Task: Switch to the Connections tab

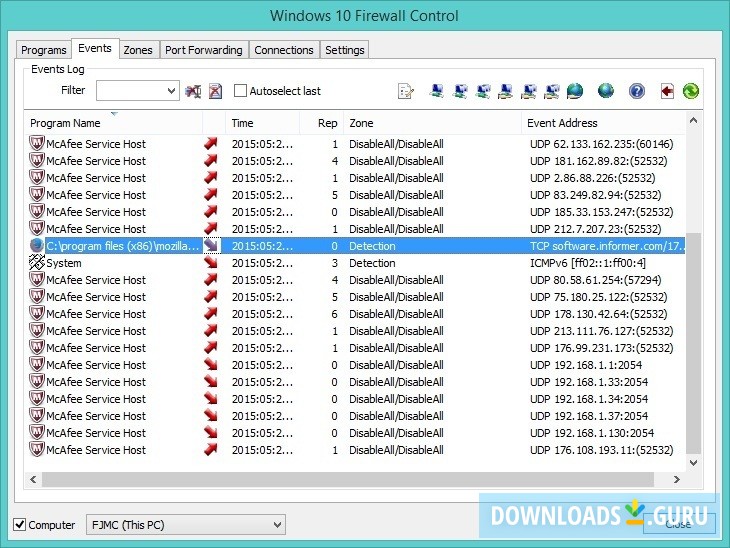Action: pos(284,50)
